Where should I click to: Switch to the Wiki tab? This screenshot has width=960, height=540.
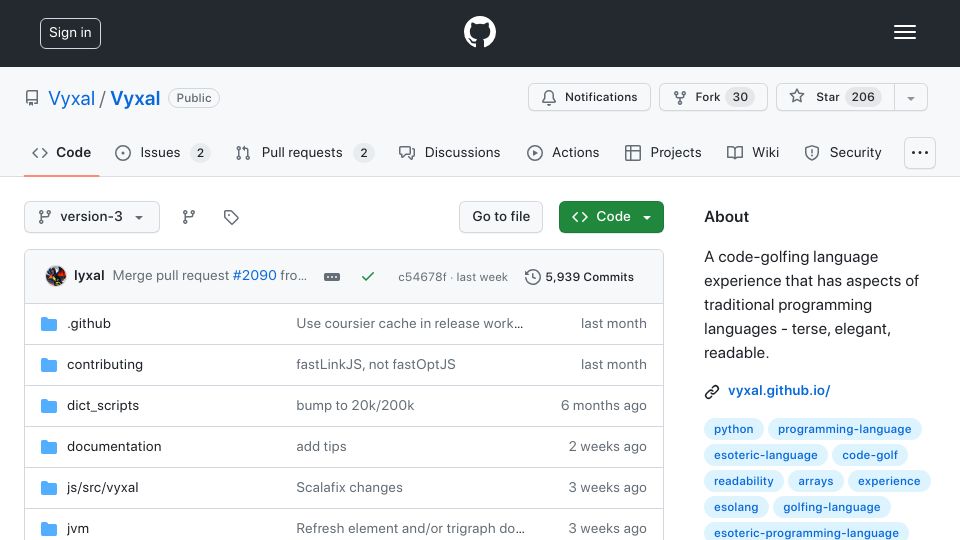click(x=752, y=152)
